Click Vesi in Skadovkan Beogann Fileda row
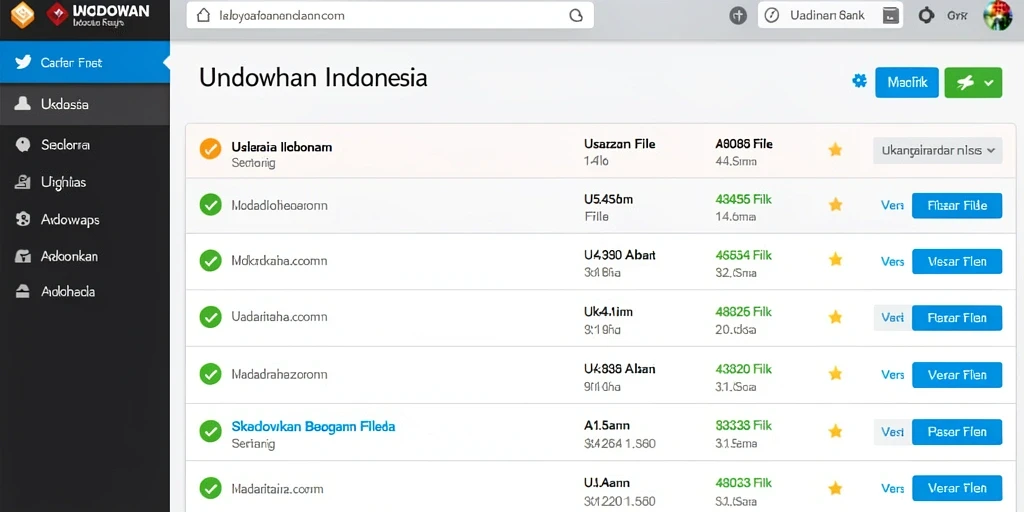The image size is (1024, 512). [x=892, y=432]
